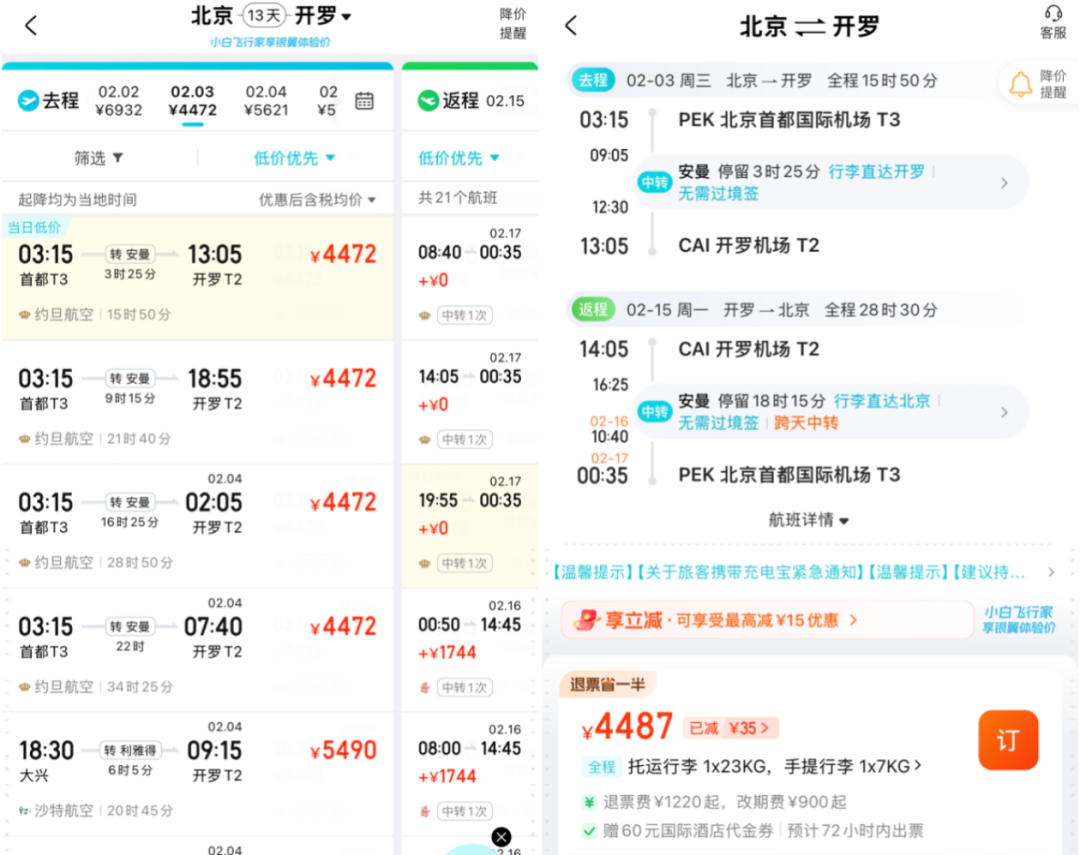1080x855 pixels.
Task: Open 享立减 ¥15 discount banner
Action: click(766, 620)
